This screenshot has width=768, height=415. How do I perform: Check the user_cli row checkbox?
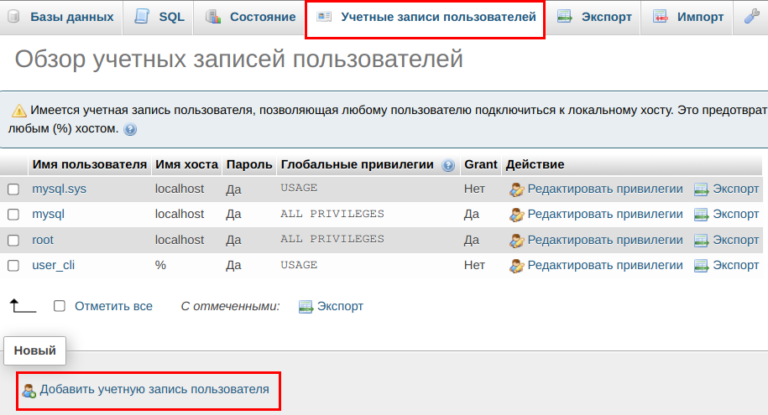pos(14,266)
